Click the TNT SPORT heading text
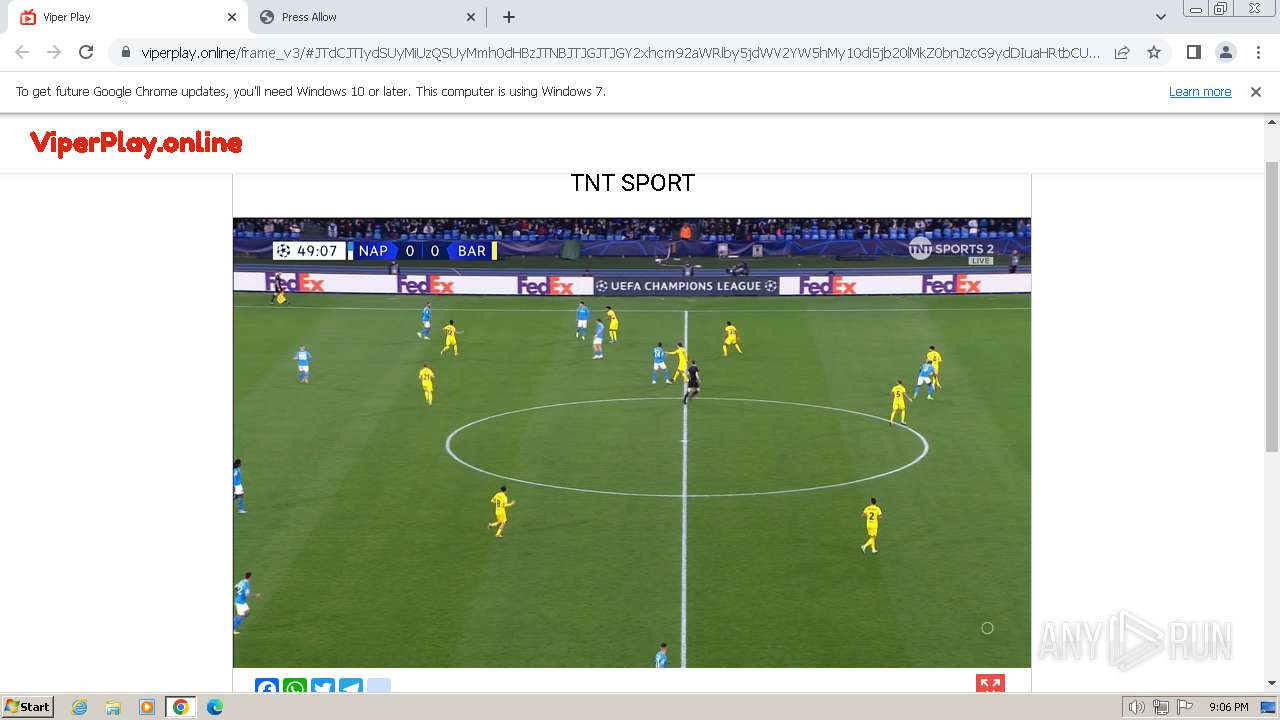 coord(632,183)
